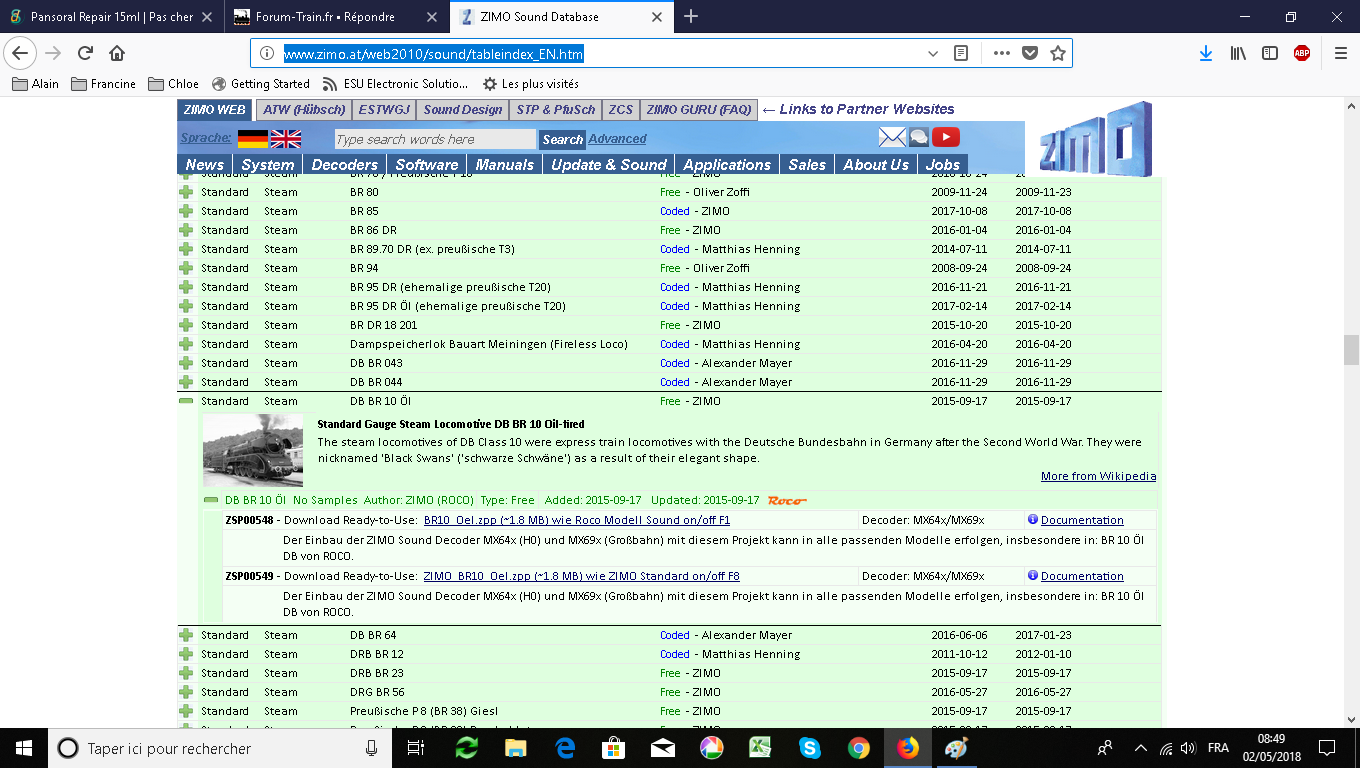Open Windows Start menu

[24, 748]
